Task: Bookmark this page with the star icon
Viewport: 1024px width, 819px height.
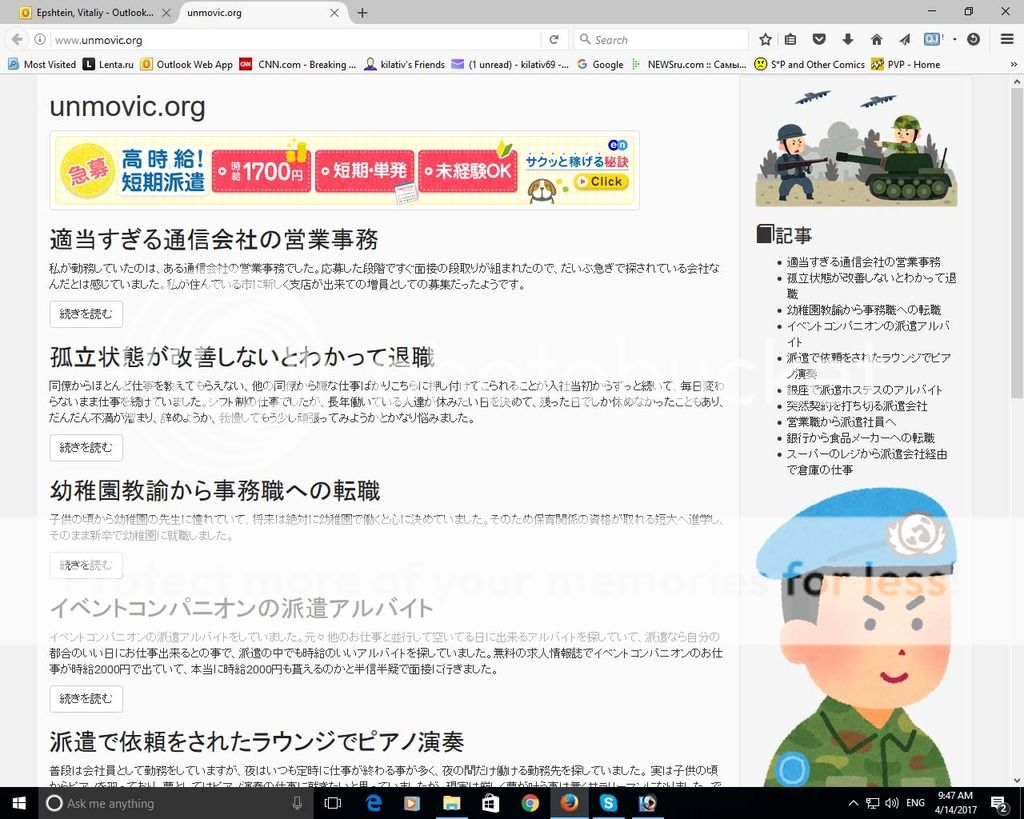Action: coord(765,40)
